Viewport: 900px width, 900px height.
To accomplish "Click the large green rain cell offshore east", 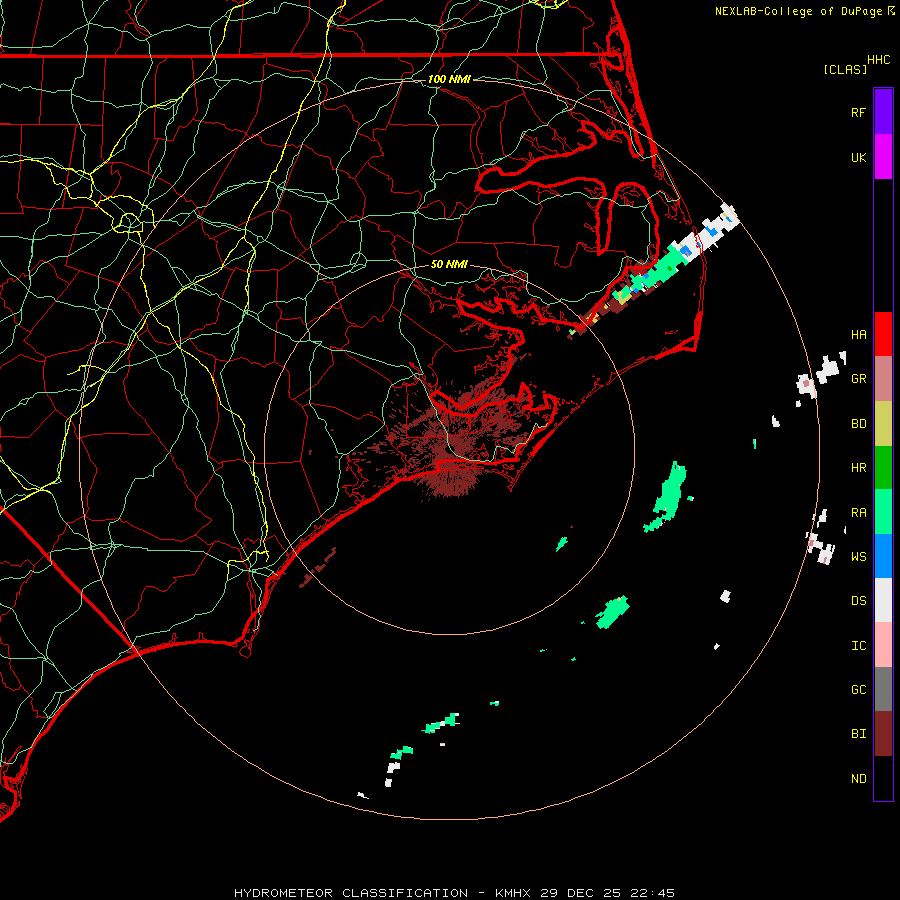I will (x=668, y=497).
